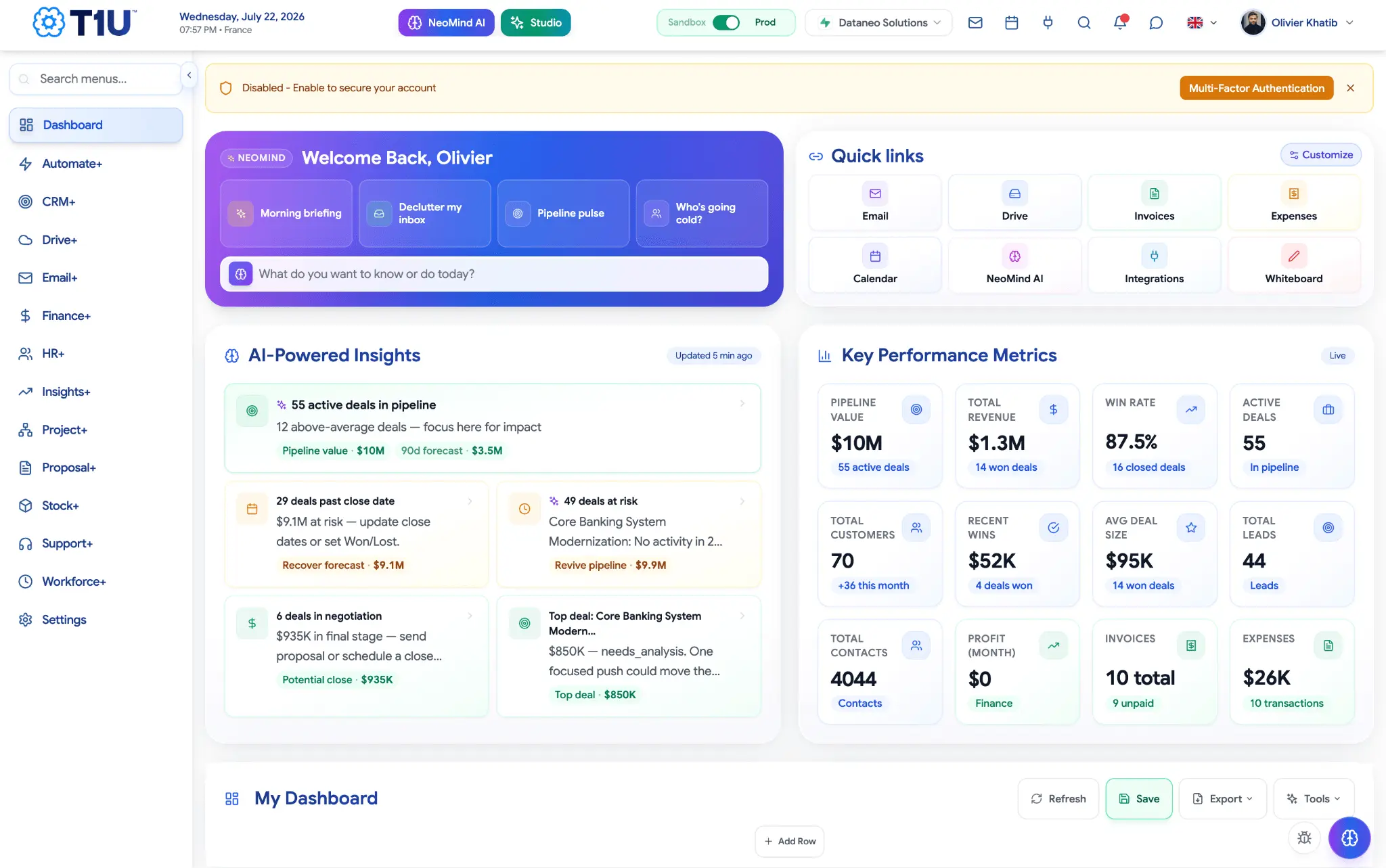Viewport: 1386px width, 868px height.
Task: Click the T1U logo
Action: click(85, 22)
